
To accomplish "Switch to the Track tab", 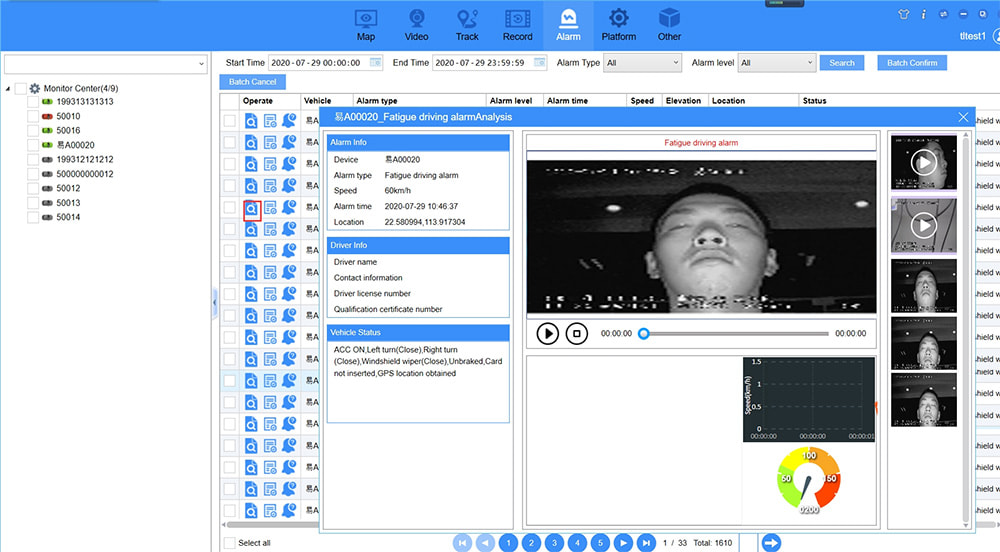I will click(467, 25).
